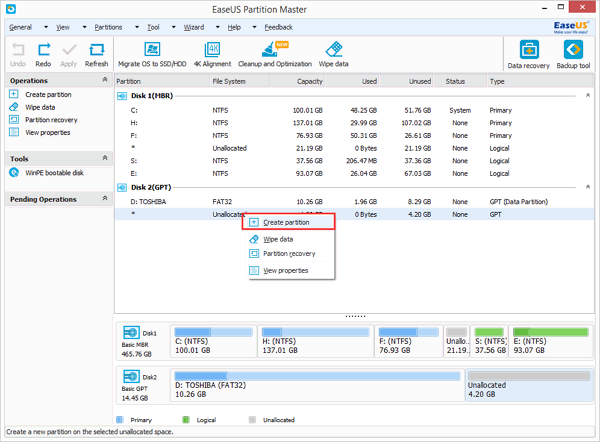
Task: Open the Help menu
Action: pos(234,27)
